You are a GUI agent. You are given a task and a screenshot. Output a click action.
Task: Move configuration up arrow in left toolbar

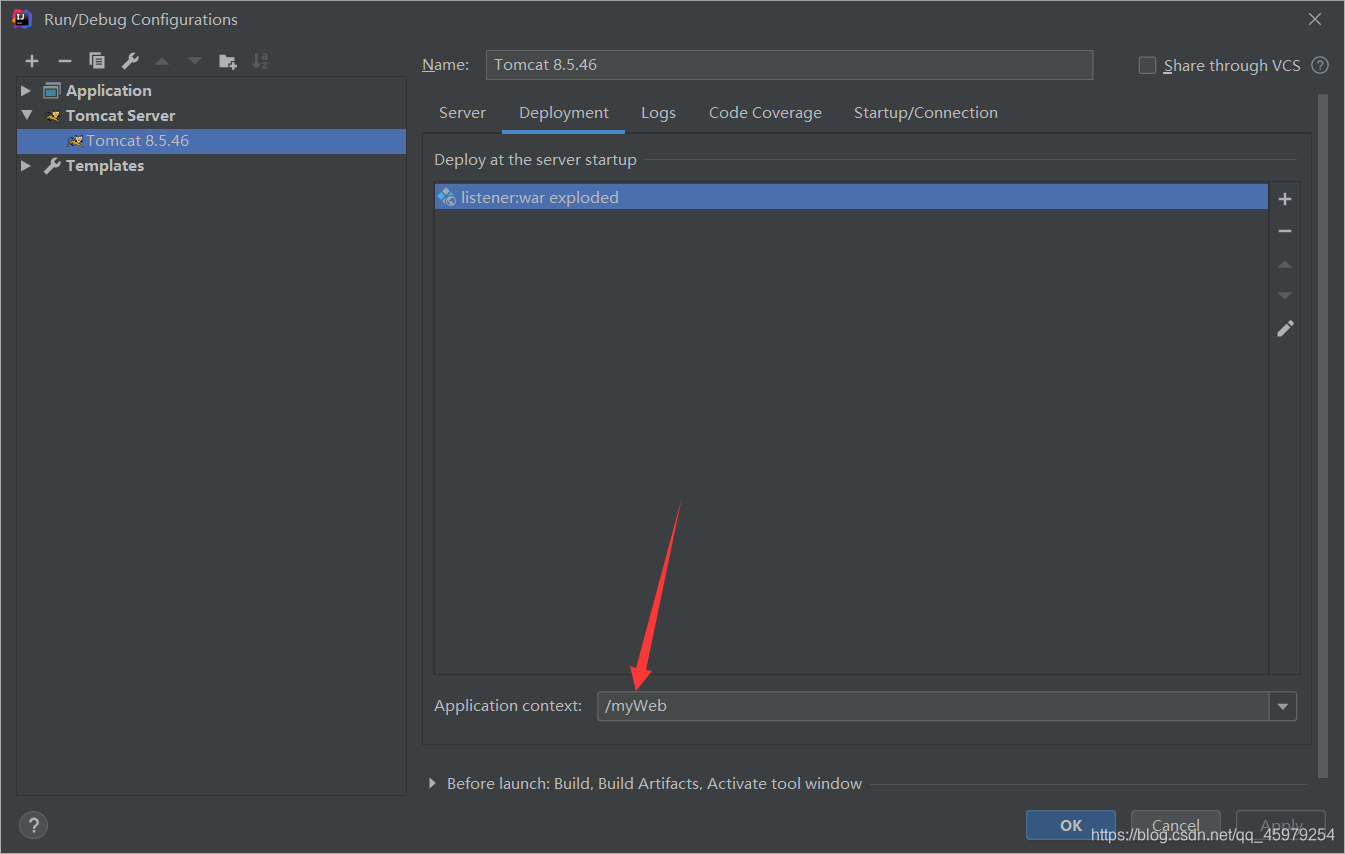click(162, 62)
